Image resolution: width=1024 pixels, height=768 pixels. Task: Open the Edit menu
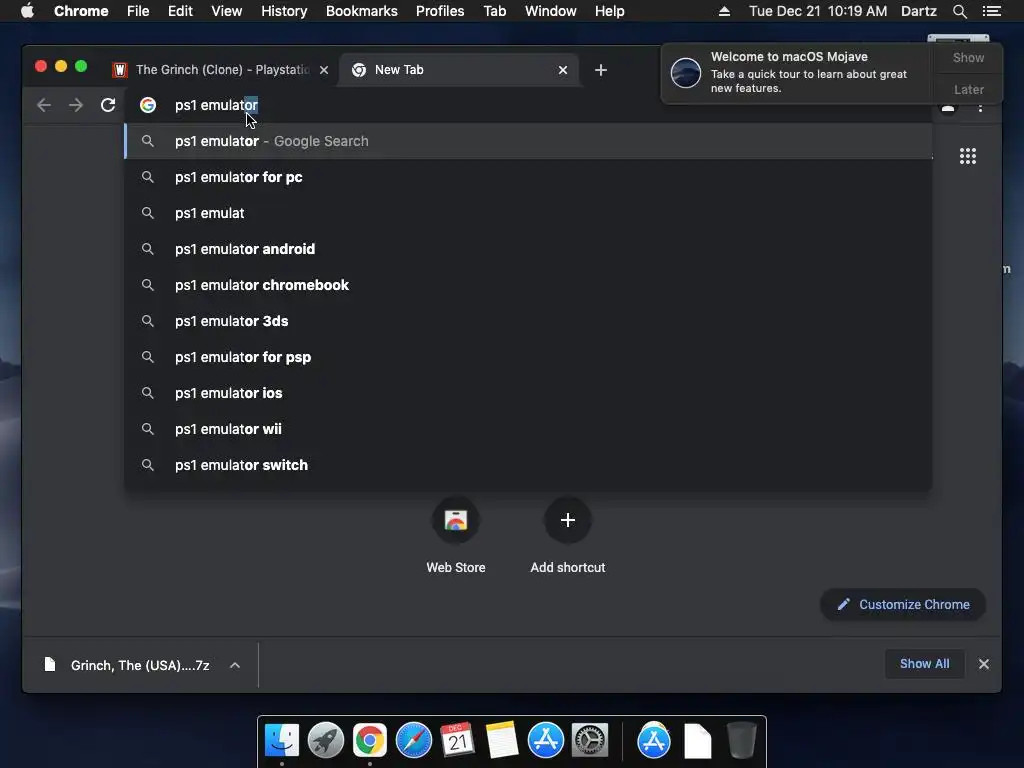pos(180,11)
